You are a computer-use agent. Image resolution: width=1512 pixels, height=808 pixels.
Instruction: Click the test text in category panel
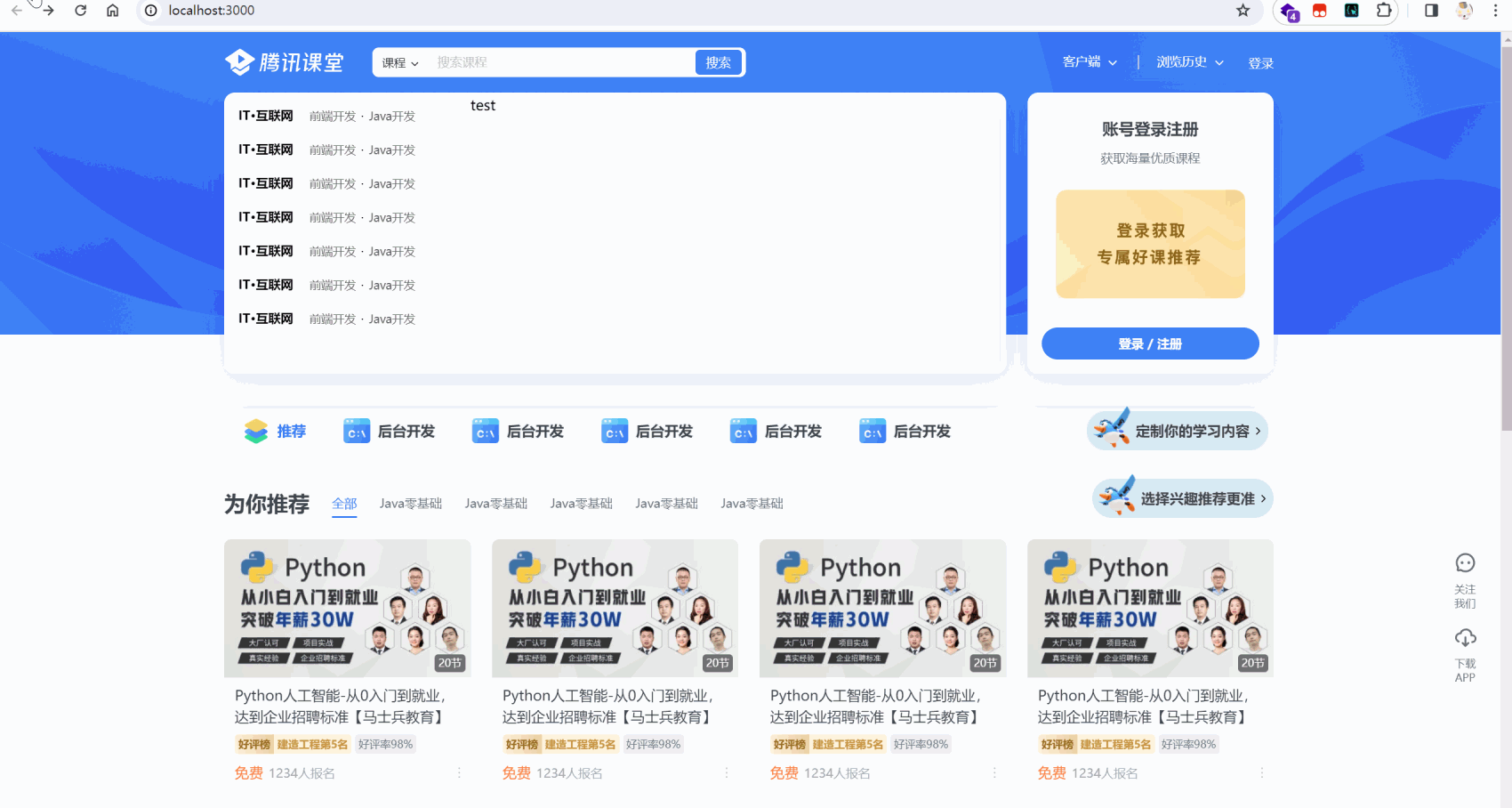[483, 105]
